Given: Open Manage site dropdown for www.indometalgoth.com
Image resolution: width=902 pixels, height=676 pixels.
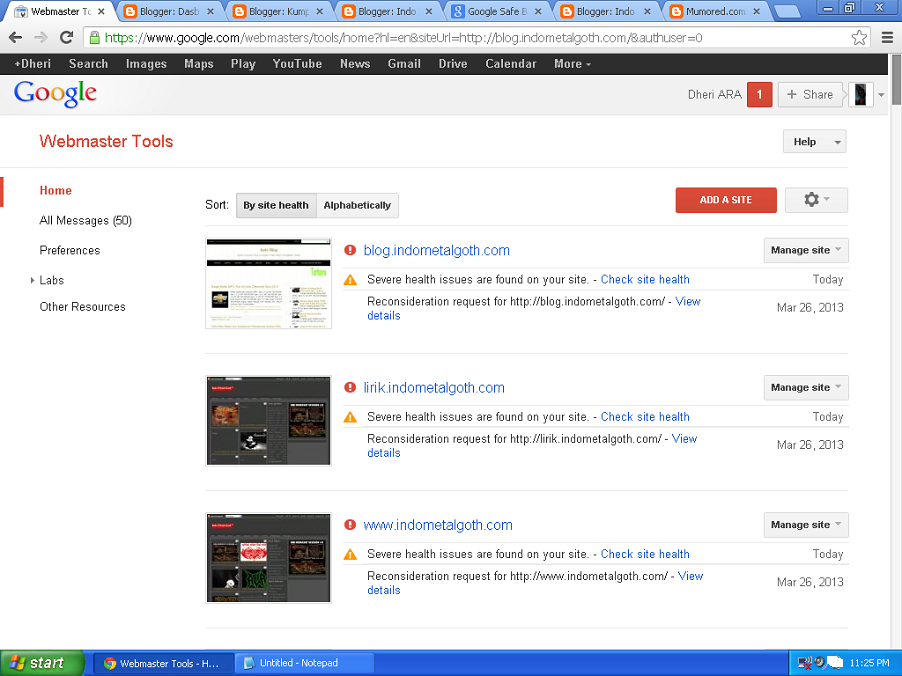Looking at the screenshot, I should coord(806,525).
